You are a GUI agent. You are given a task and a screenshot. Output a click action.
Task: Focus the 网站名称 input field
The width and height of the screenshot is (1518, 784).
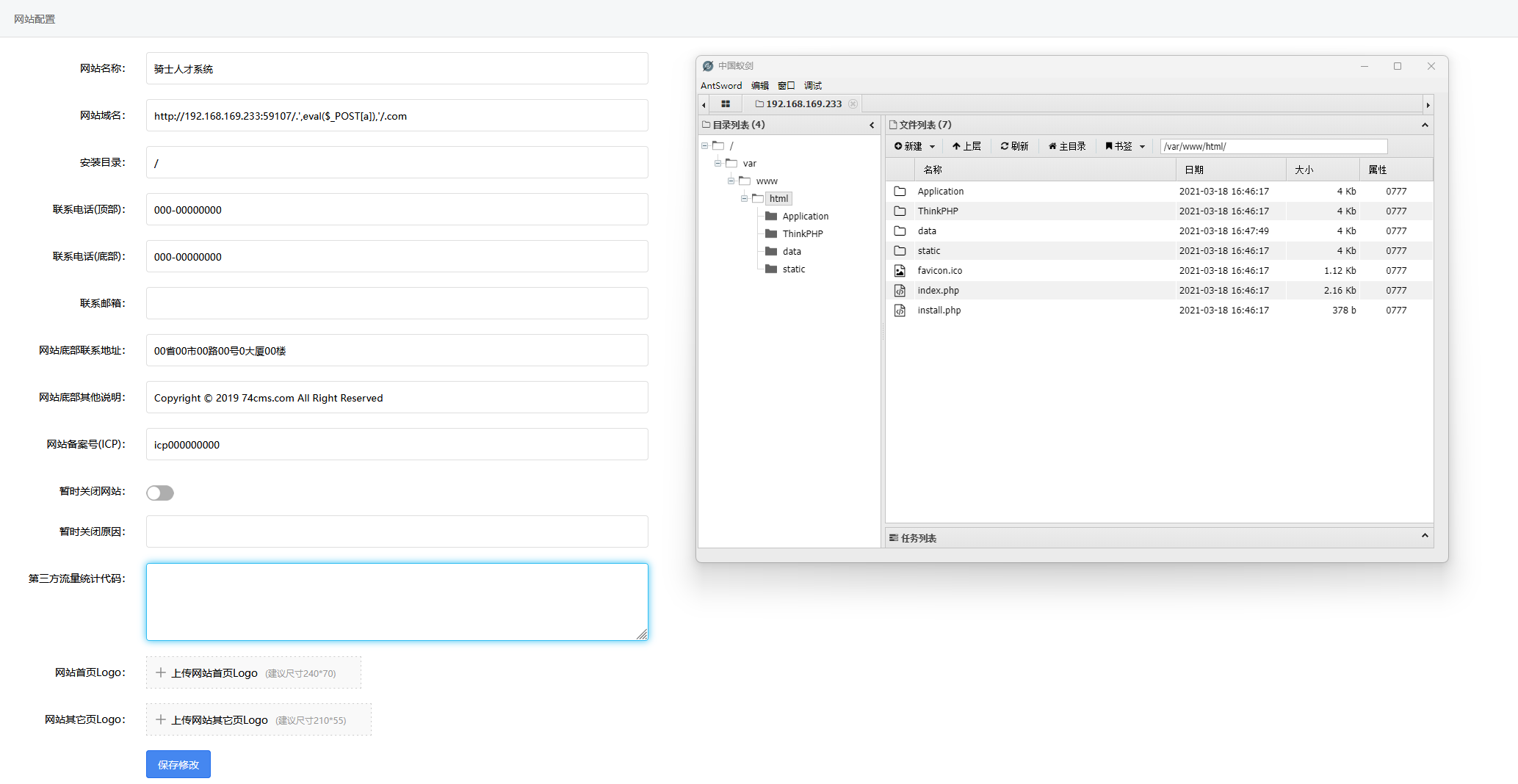point(397,68)
